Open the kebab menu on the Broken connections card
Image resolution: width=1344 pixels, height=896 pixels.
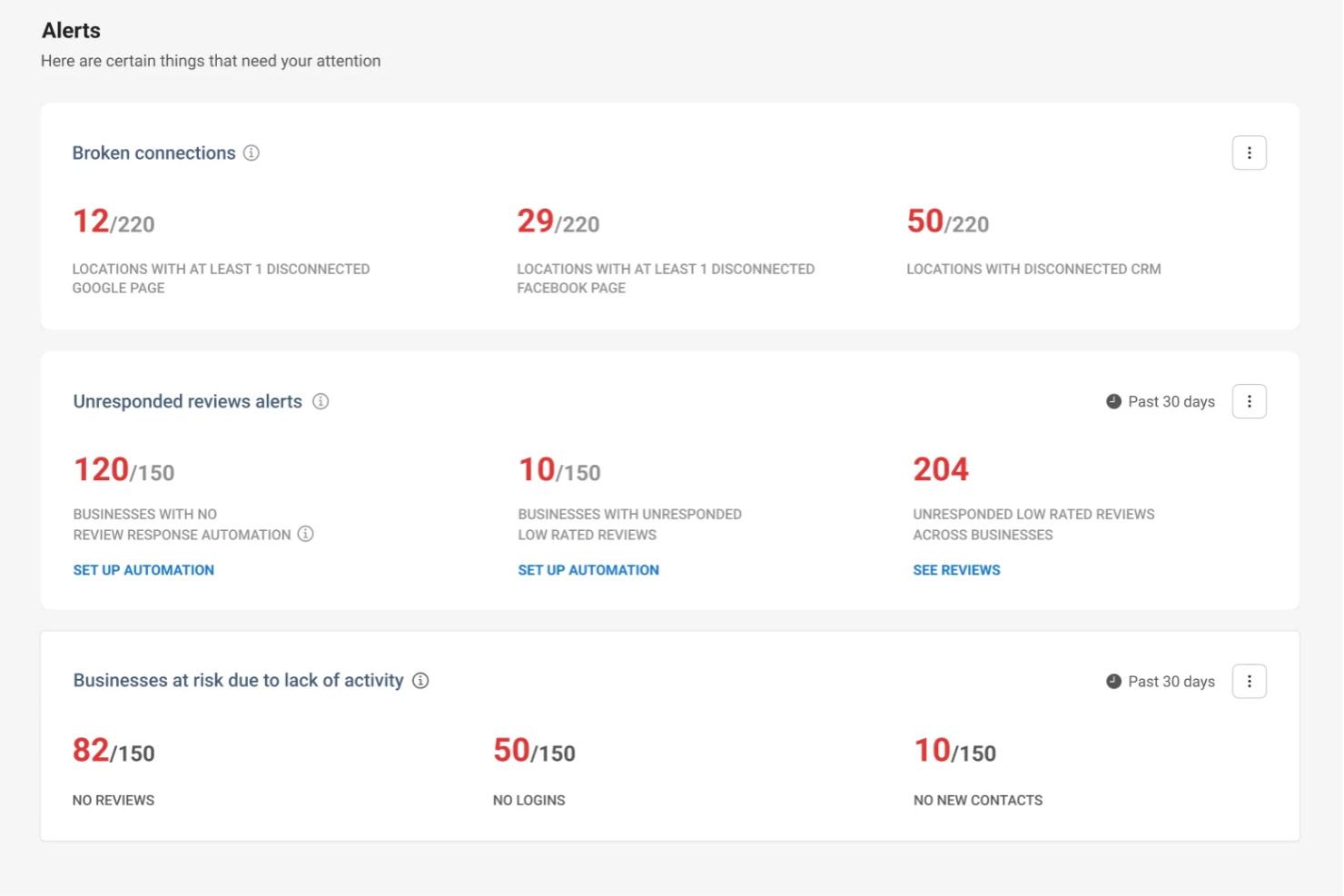(x=1250, y=153)
